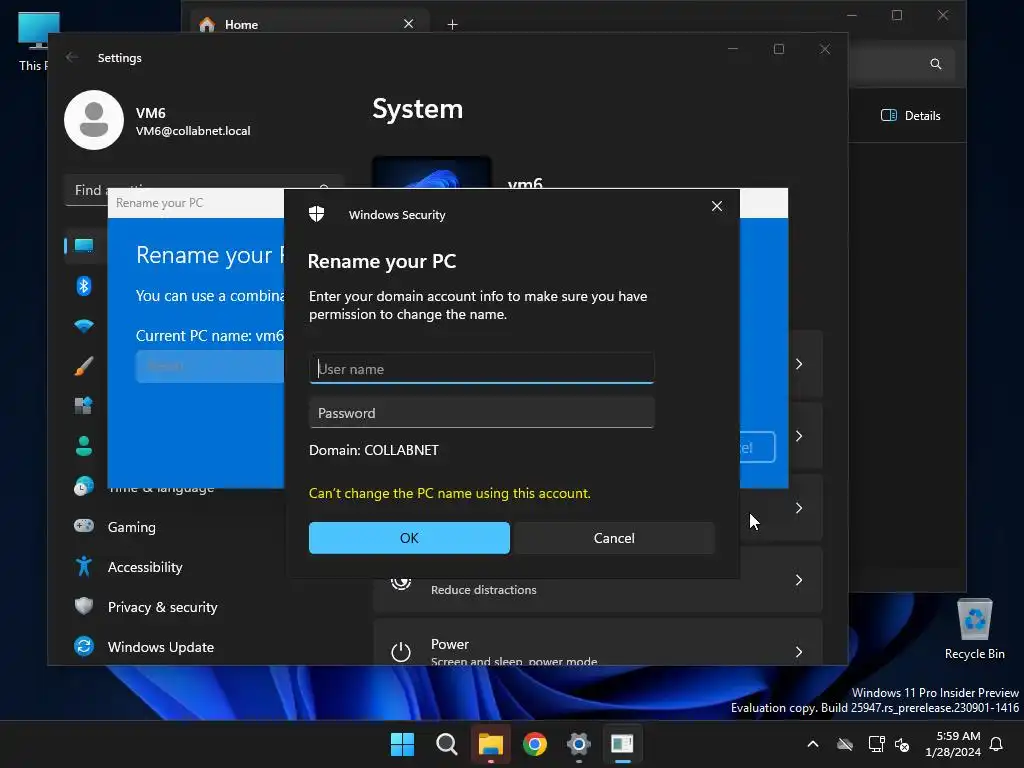Open Bluetooth & devices sidebar icon

click(84, 286)
